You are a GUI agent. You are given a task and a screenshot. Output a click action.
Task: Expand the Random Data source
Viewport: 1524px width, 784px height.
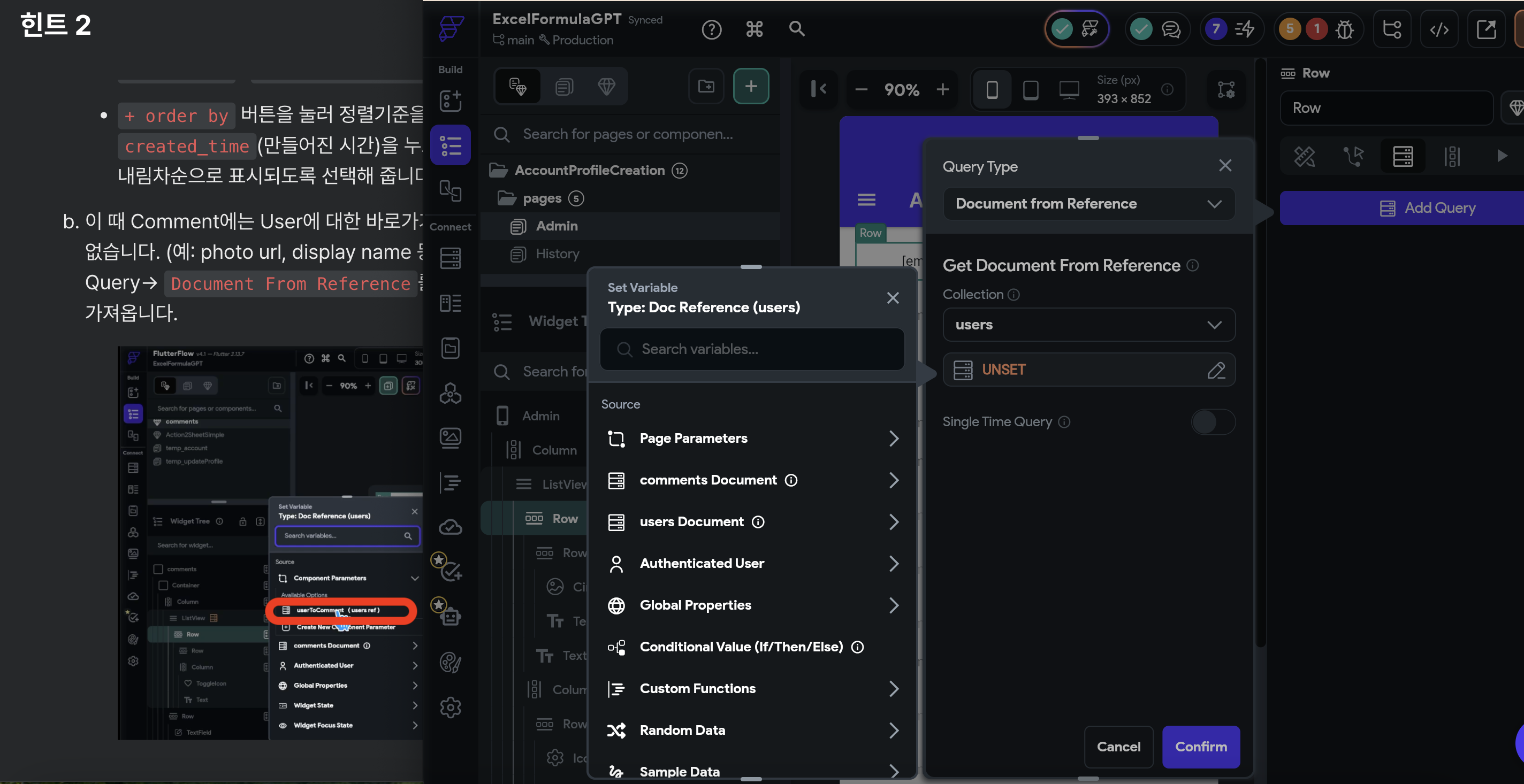click(751, 730)
